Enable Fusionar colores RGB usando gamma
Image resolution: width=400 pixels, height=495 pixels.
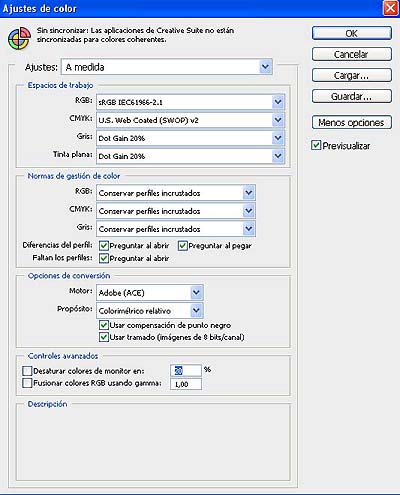(x=27, y=383)
